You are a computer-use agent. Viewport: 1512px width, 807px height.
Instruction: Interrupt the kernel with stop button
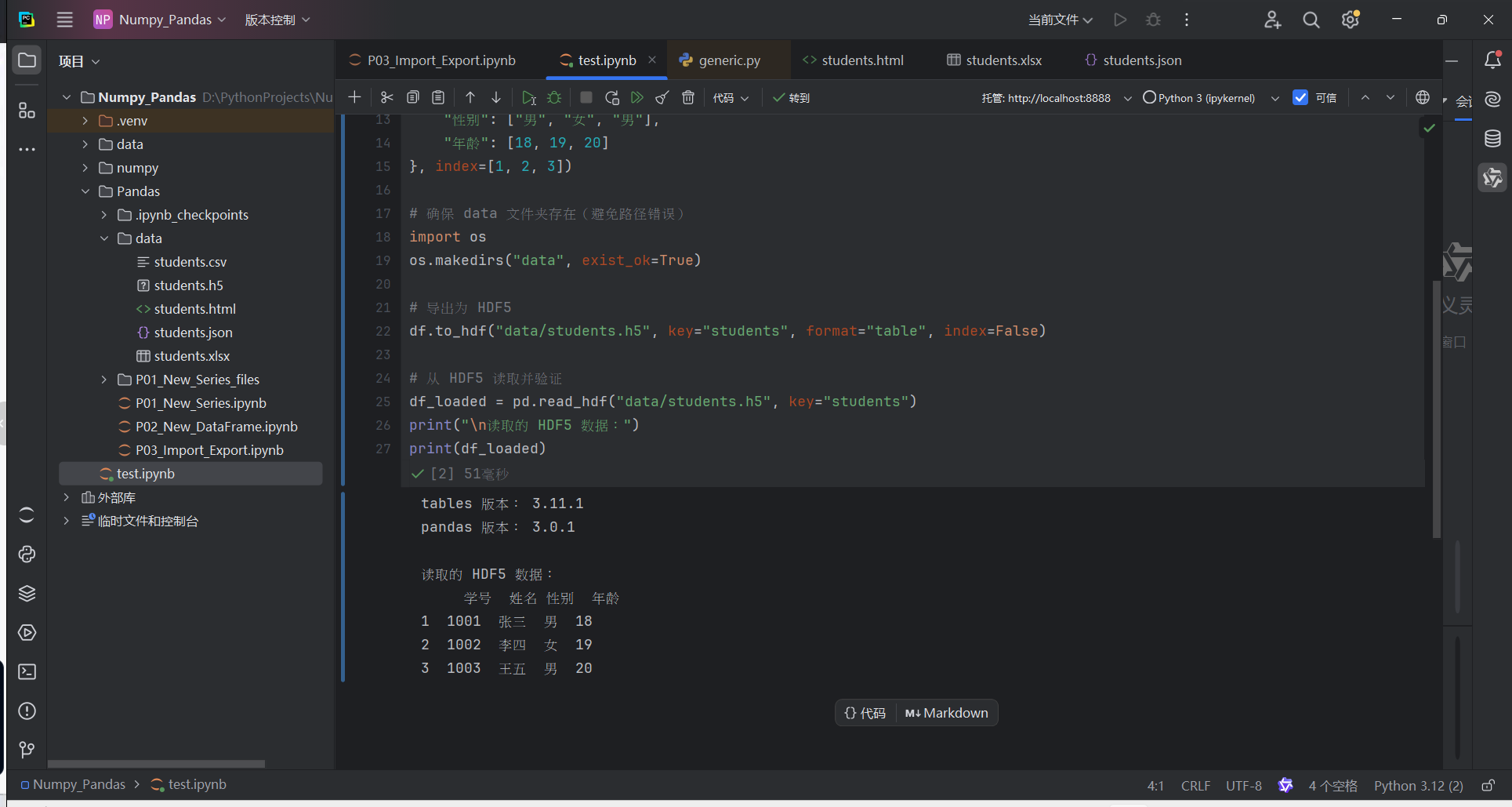click(586, 97)
